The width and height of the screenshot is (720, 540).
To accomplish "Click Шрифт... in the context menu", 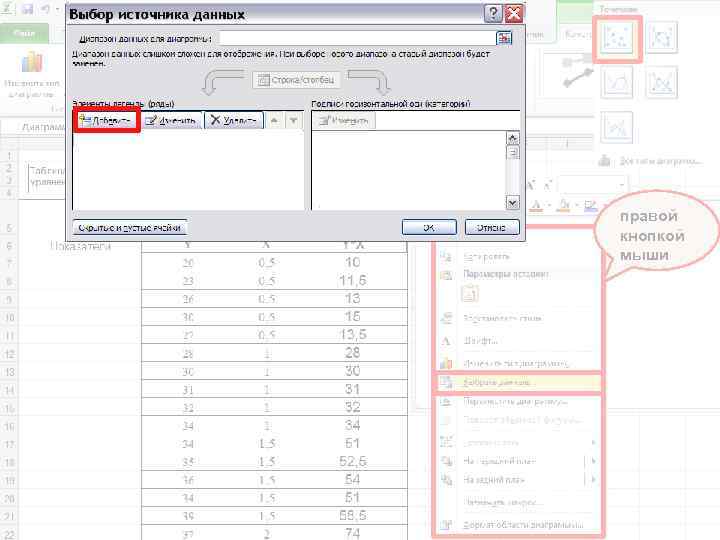I will (x=517, y=341).
